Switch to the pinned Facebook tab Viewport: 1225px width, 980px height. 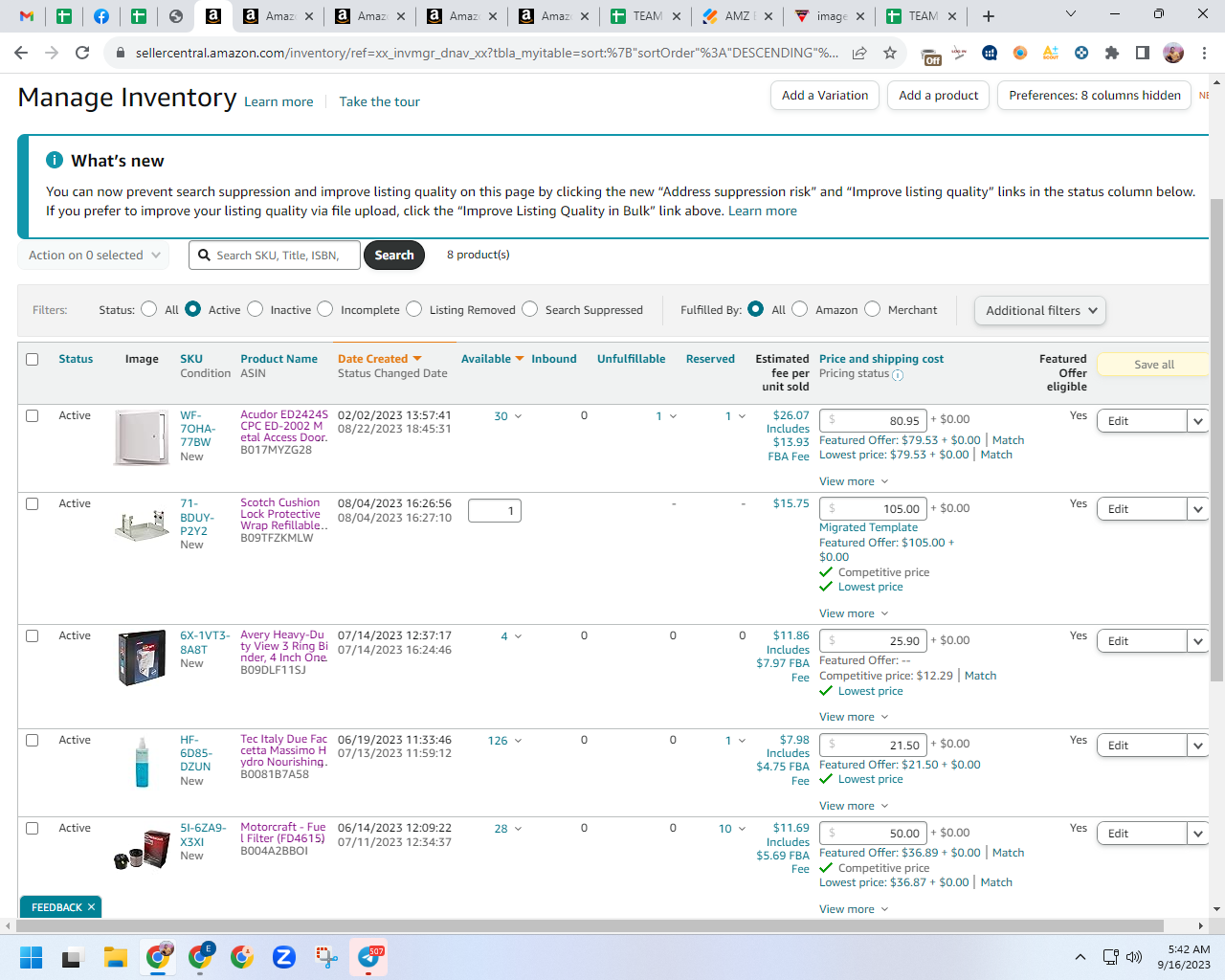point(100,16)
